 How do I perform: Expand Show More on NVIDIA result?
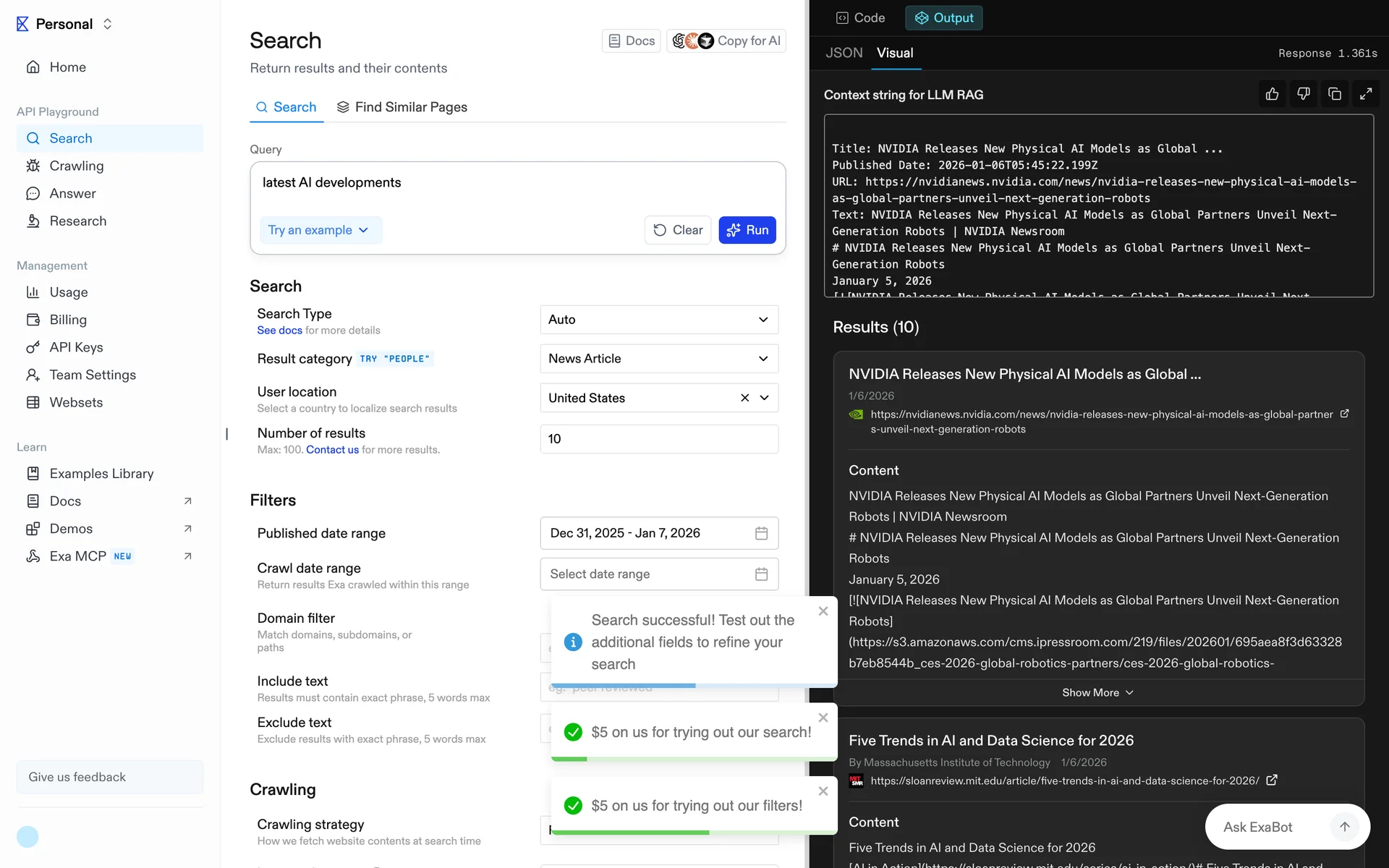(1097, 692)
